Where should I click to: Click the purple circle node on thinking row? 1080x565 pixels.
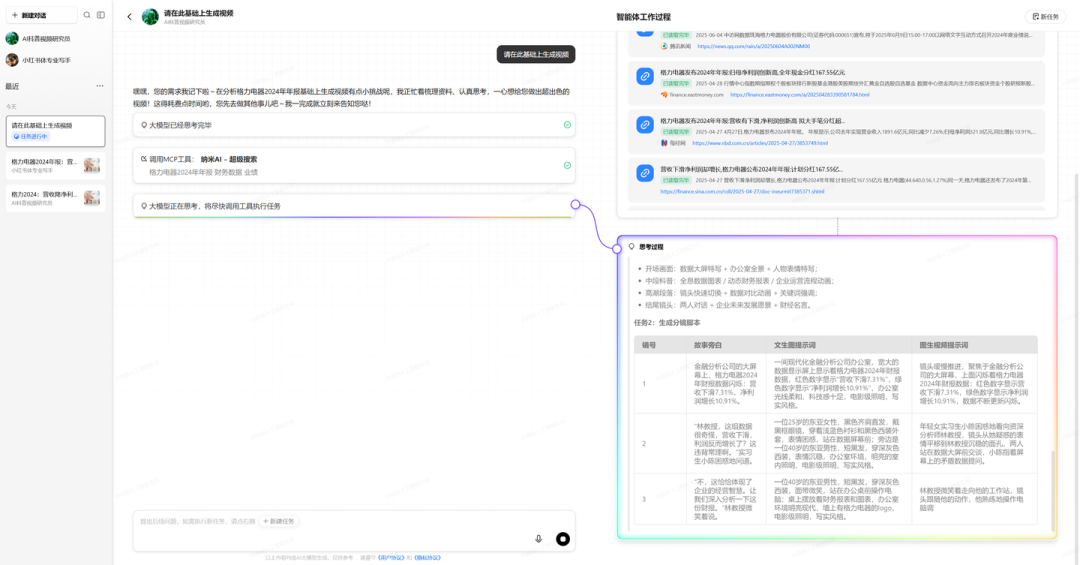575,205
